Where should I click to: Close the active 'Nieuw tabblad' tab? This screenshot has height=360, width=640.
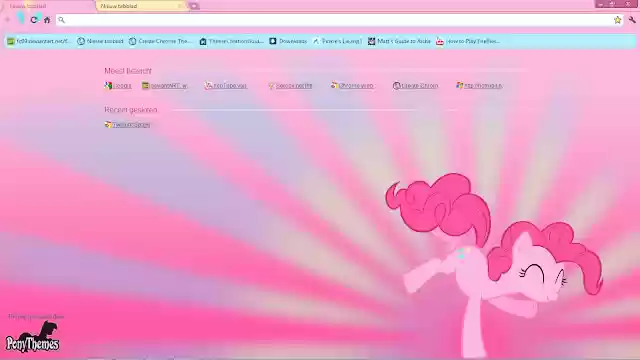pos(180,6)
